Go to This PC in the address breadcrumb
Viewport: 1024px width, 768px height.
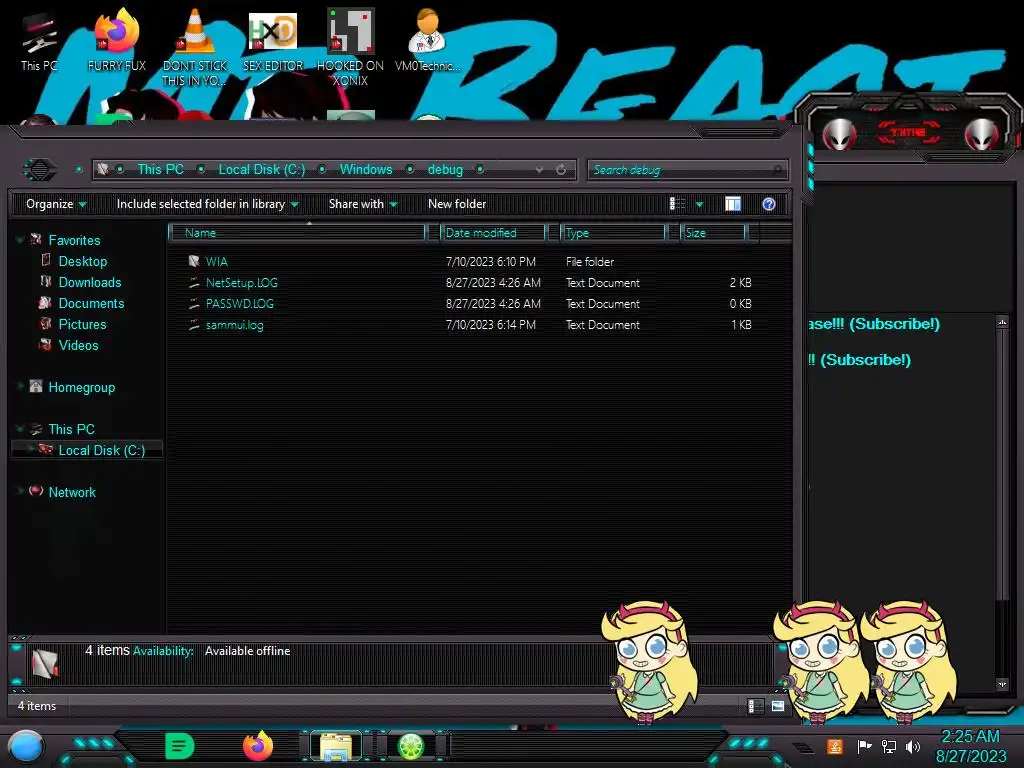tap(160, 170)
